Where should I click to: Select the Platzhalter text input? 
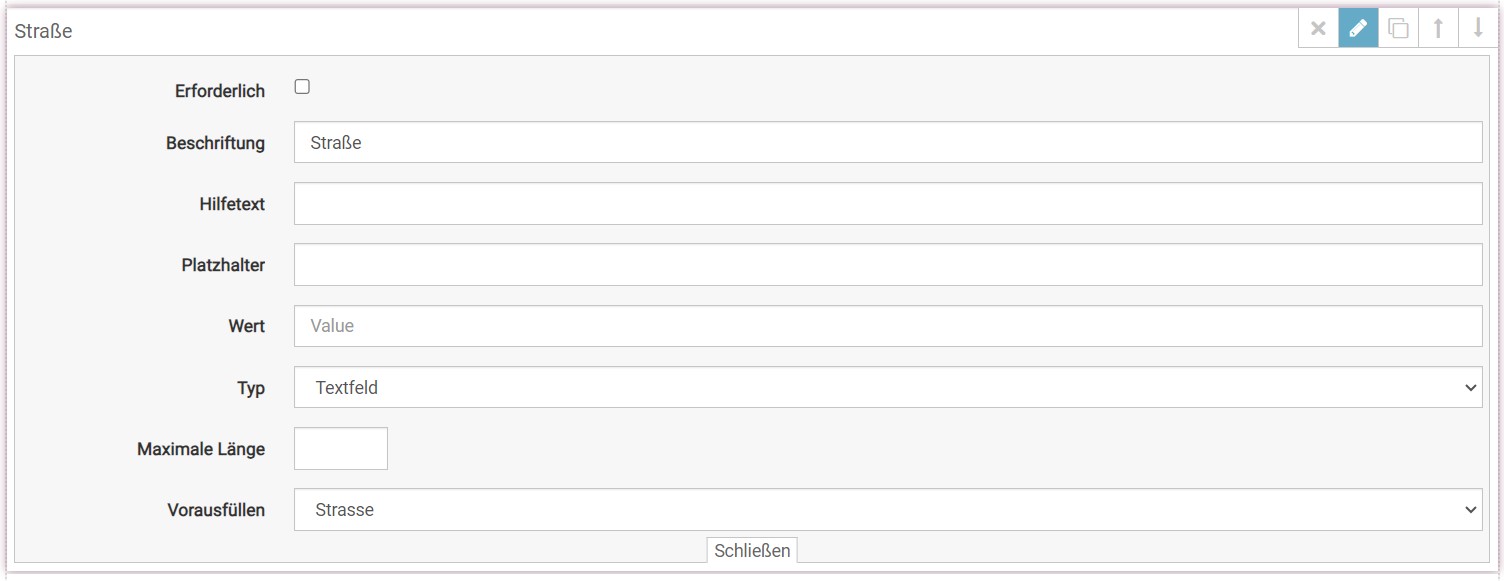point(887,265)
